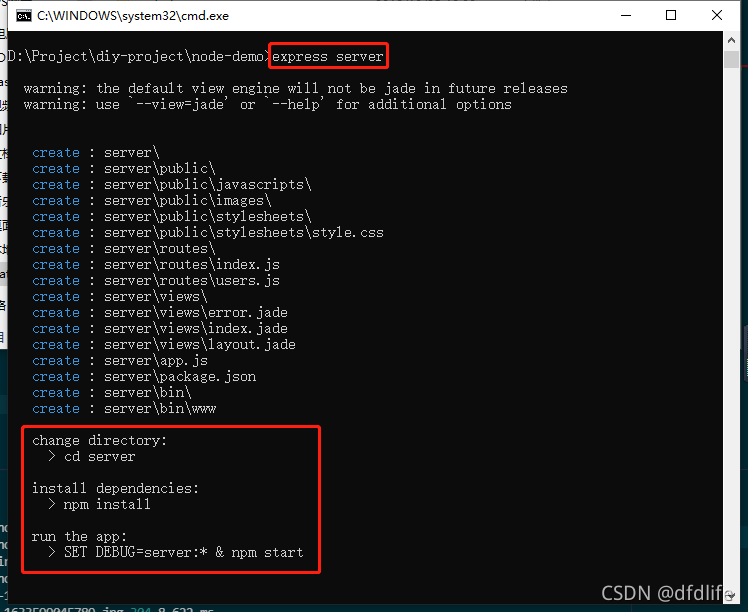Click the line ending with layout.jade

click(164, 345)
